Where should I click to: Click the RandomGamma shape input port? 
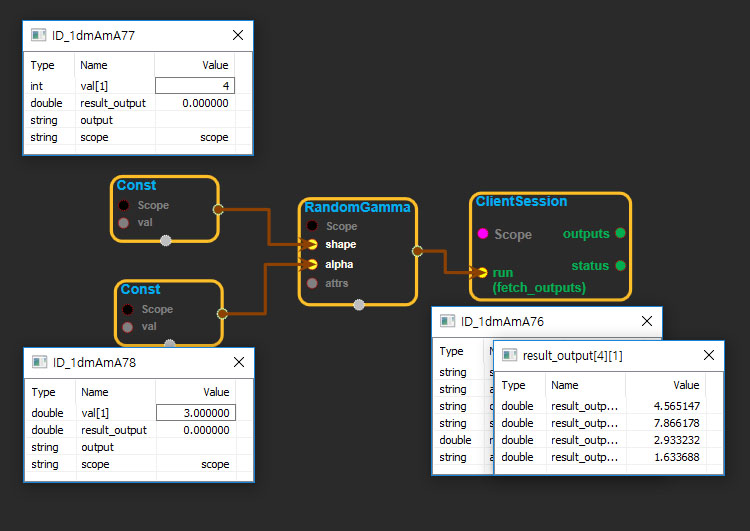click(x=313, y=244)
